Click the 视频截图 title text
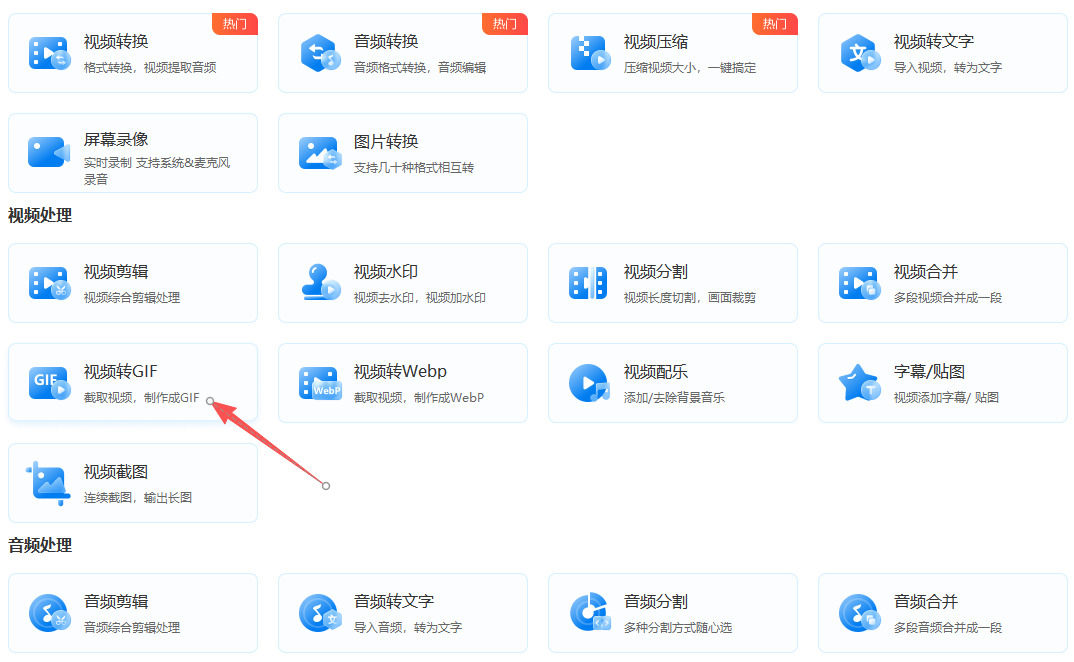Viewport: 1074px width, 662px height. tap(116, 472)
